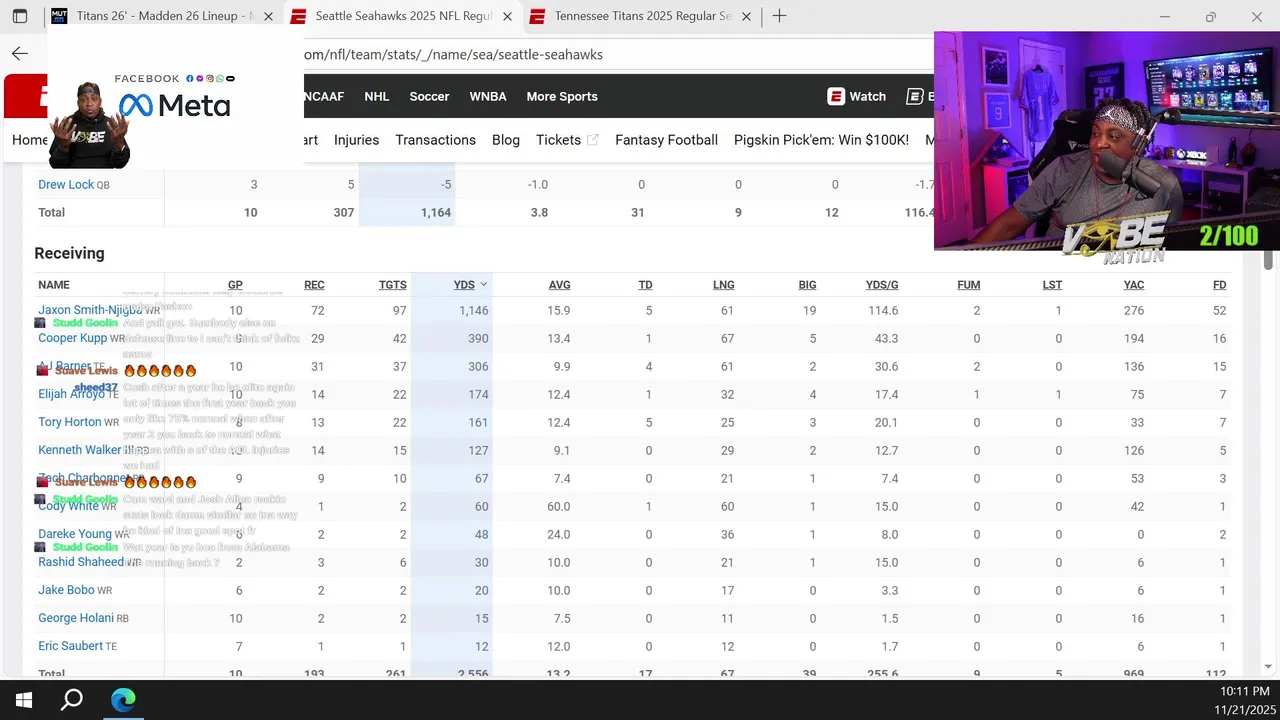The image size is (1280, 720).
Task: Open Windows taskbar search
Action: click(x=72, y=699)
